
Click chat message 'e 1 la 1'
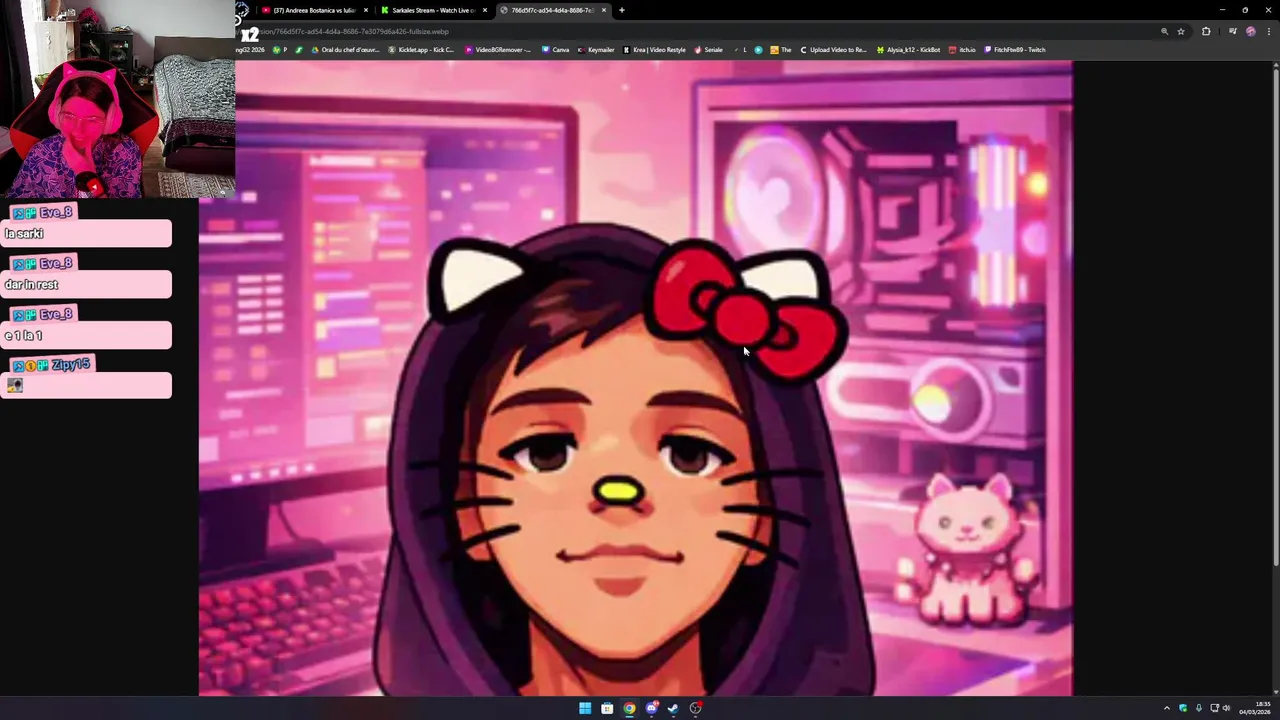coord(86,336)
